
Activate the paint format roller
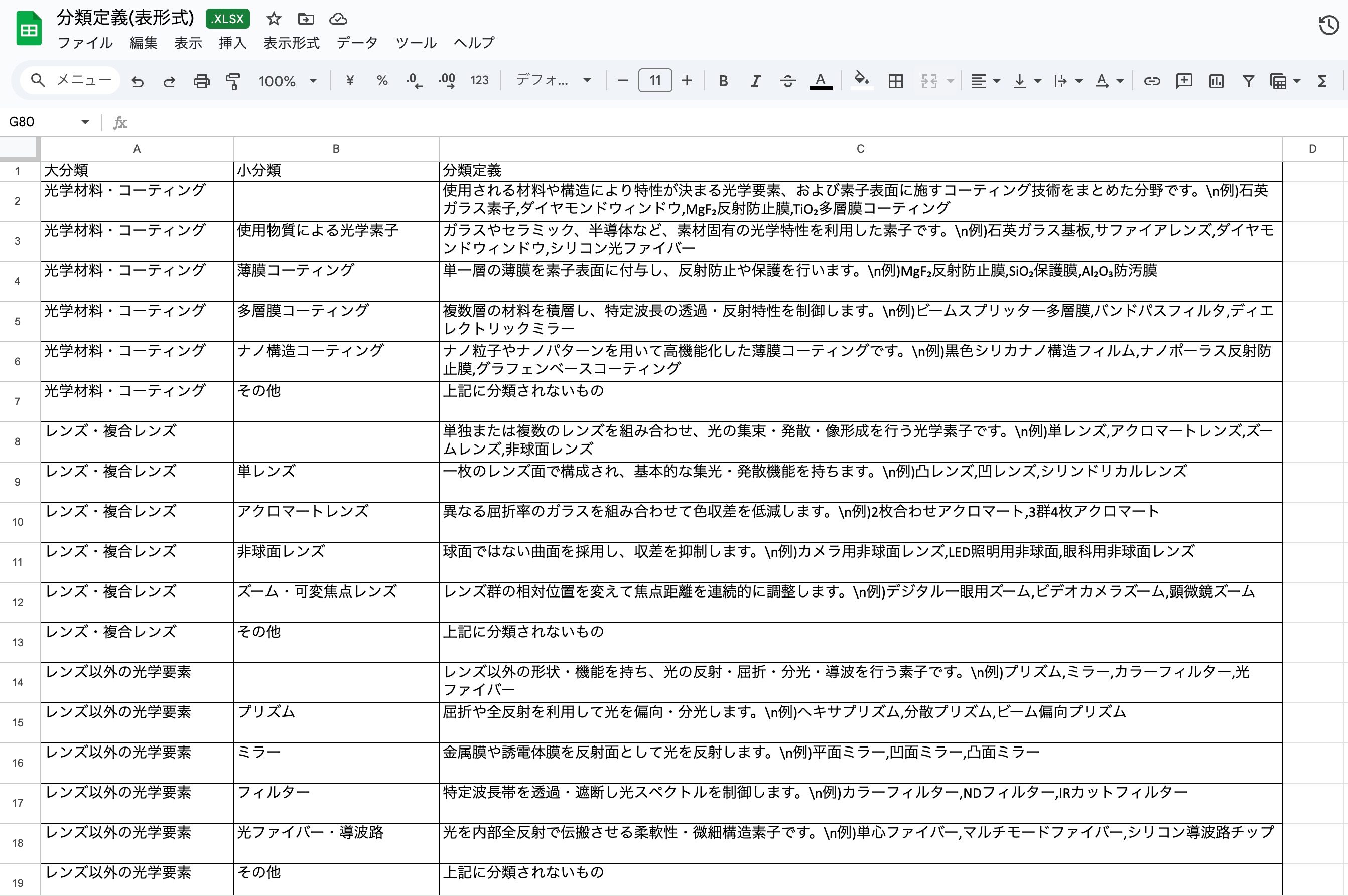pyautogui.click(x=233, y=81)
